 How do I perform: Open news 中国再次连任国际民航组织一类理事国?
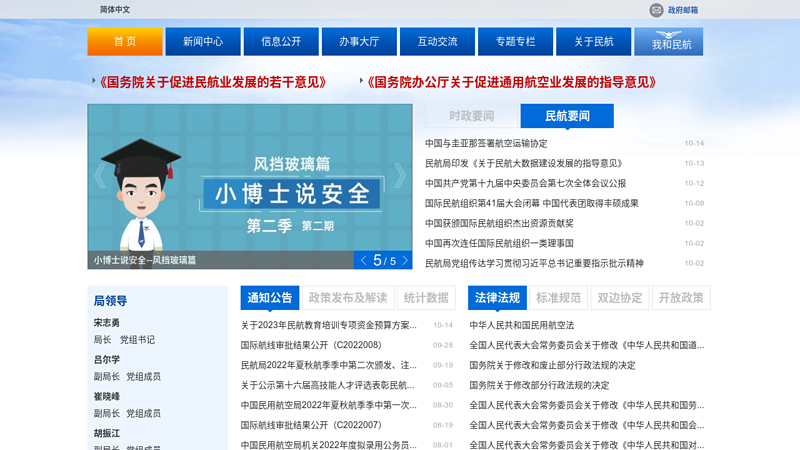[x=499, y=243]
